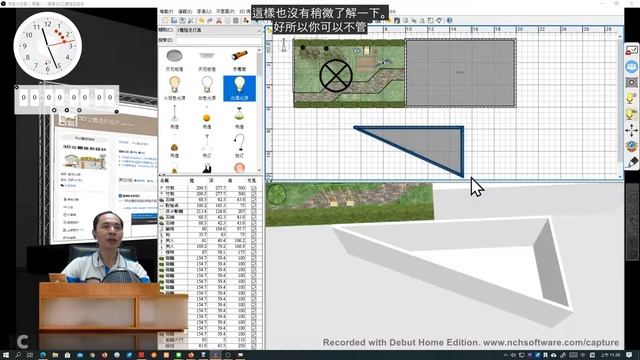
Task: Click the taskbar search magnifier icon
Action: [x=18, y=355]
